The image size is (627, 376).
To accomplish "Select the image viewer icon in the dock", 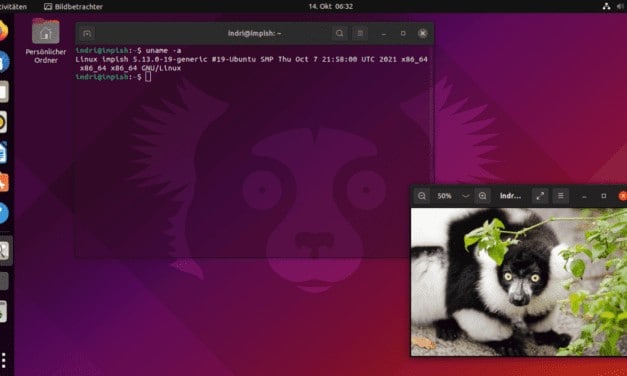I will point(4,251).
